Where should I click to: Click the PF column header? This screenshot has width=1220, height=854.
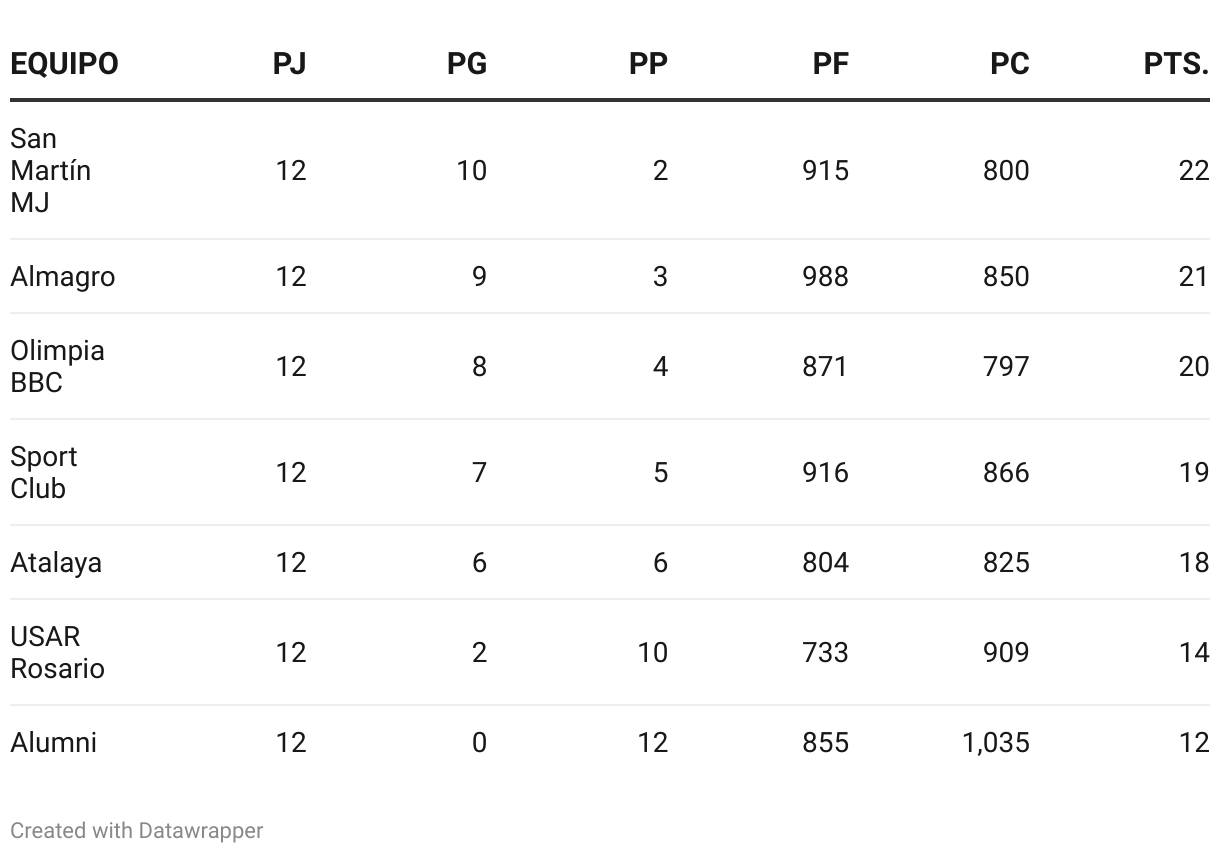[830, 64]
